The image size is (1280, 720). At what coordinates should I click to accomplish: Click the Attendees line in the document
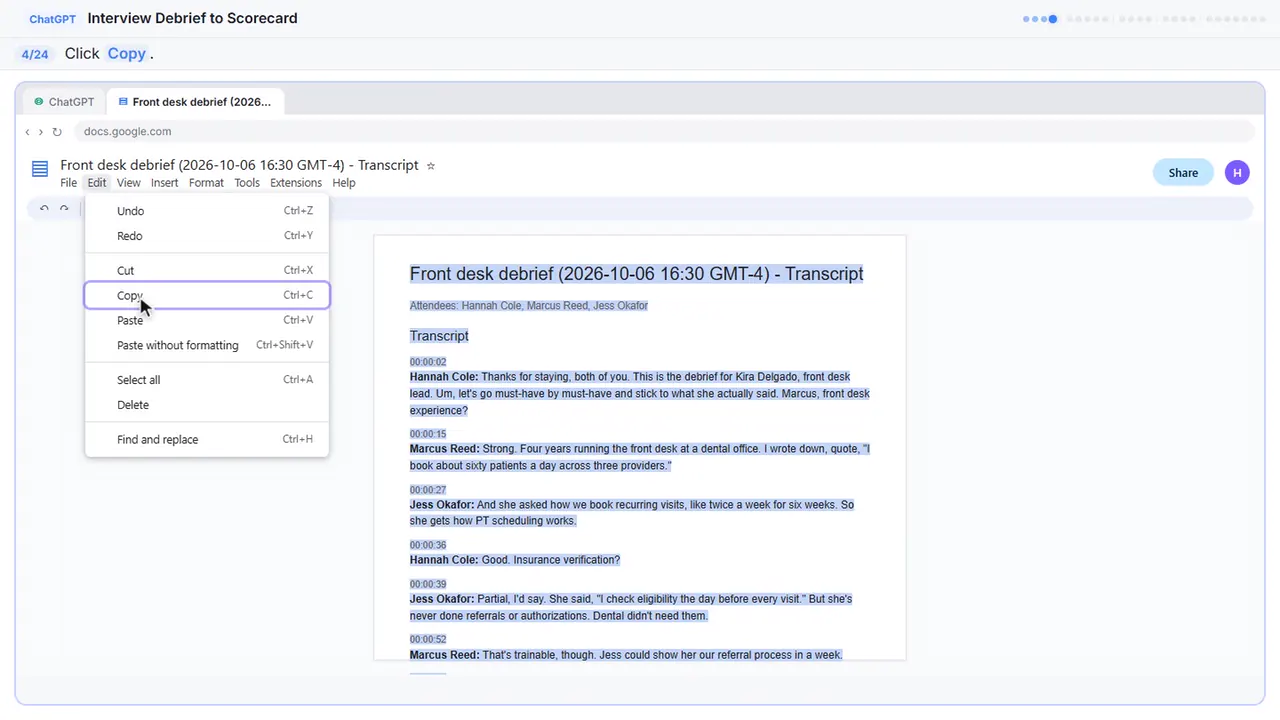(529, 305)
